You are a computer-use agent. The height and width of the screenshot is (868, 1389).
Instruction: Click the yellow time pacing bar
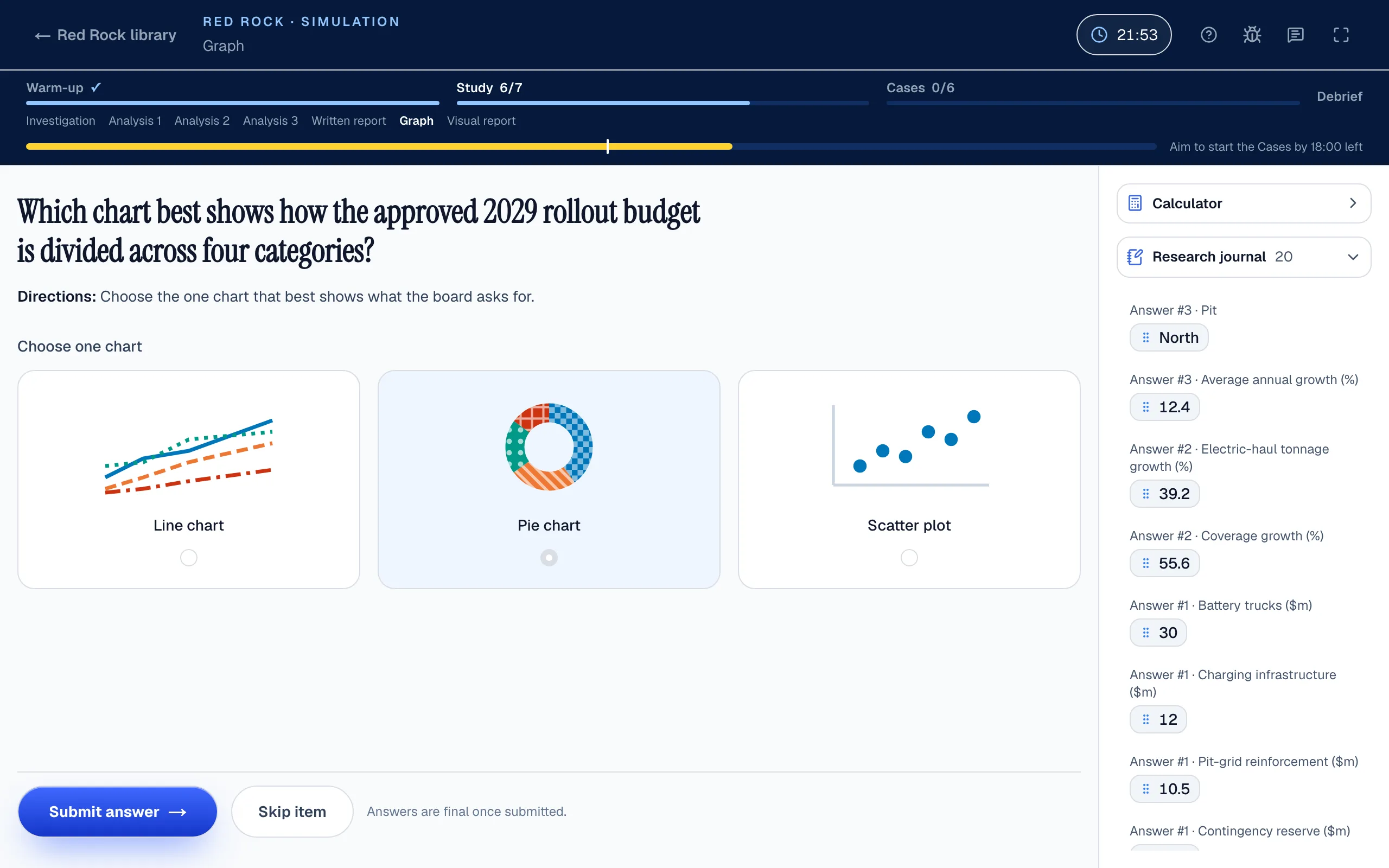click(379, 146)
